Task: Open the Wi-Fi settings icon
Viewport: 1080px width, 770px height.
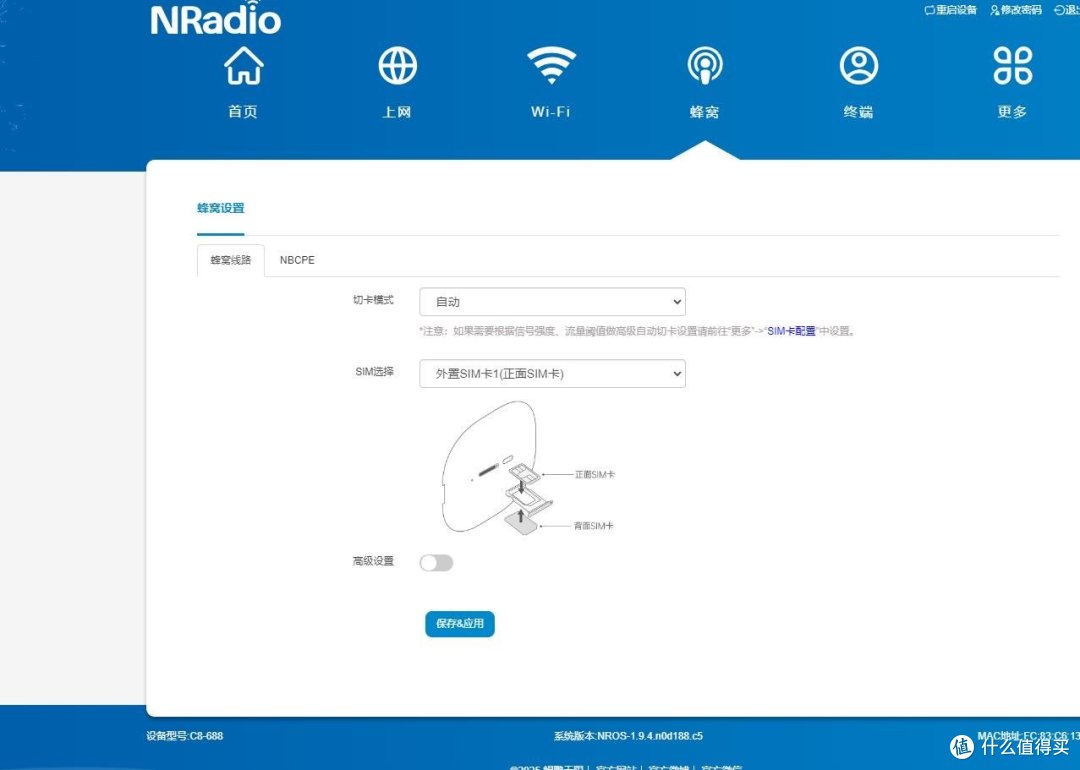Action: 551,65
